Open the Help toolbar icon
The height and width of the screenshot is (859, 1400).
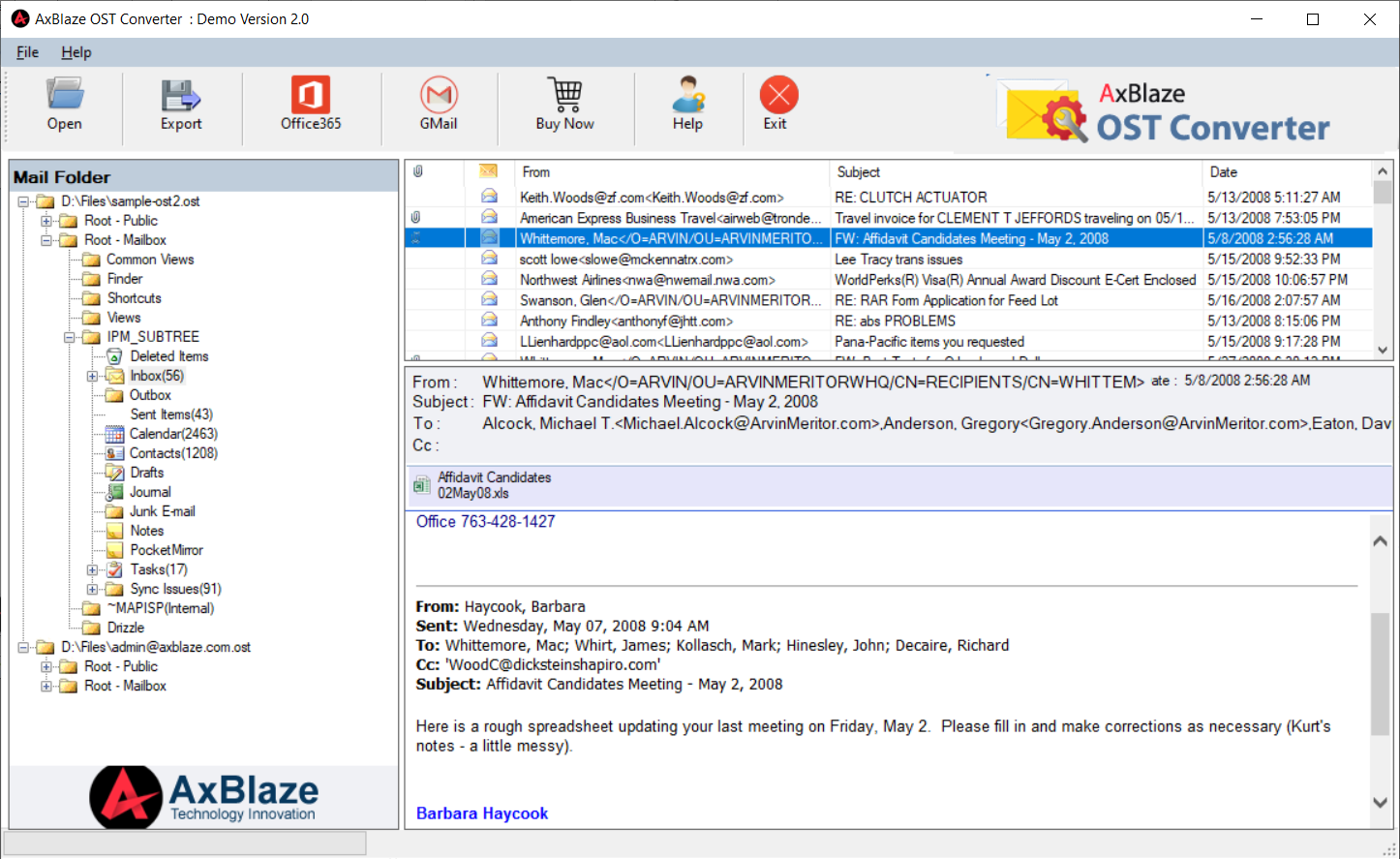688,95
